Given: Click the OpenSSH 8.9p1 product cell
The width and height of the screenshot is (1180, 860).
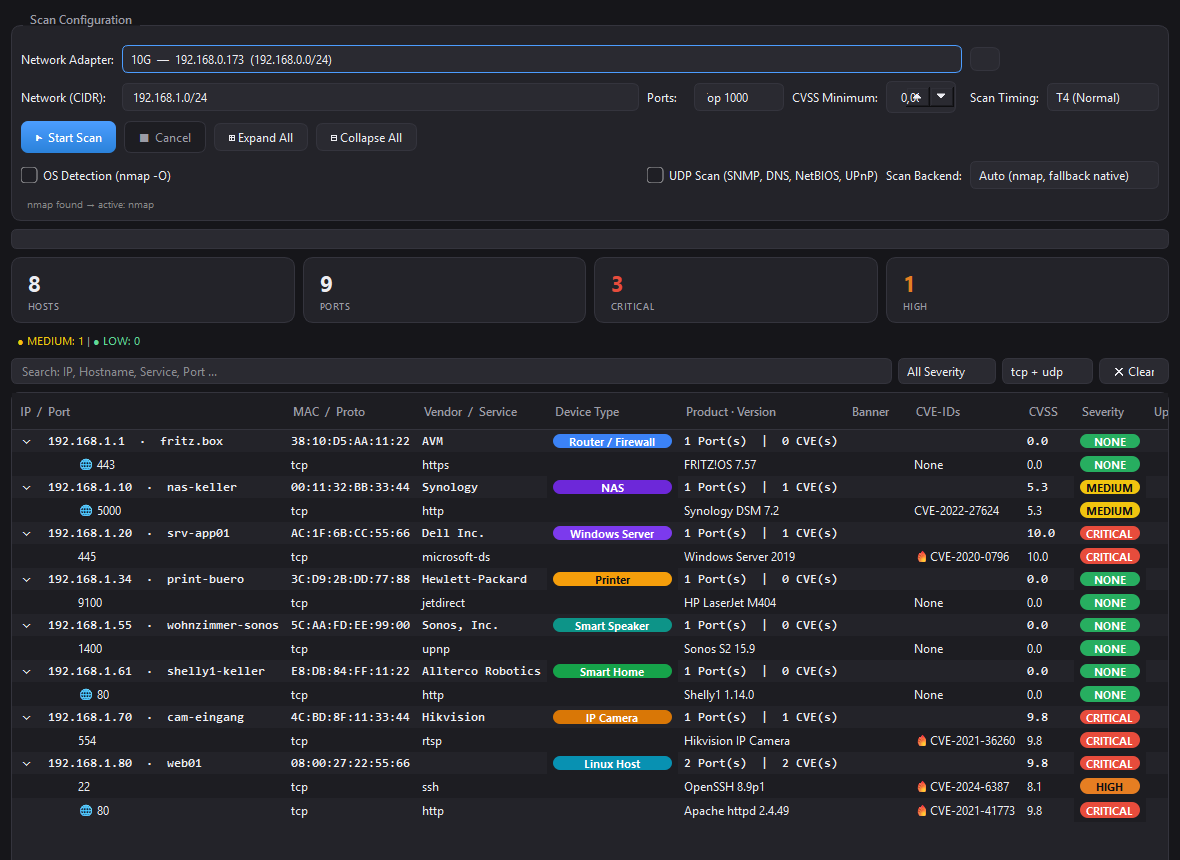Looking at the screenshot, I should click(724, 787).
